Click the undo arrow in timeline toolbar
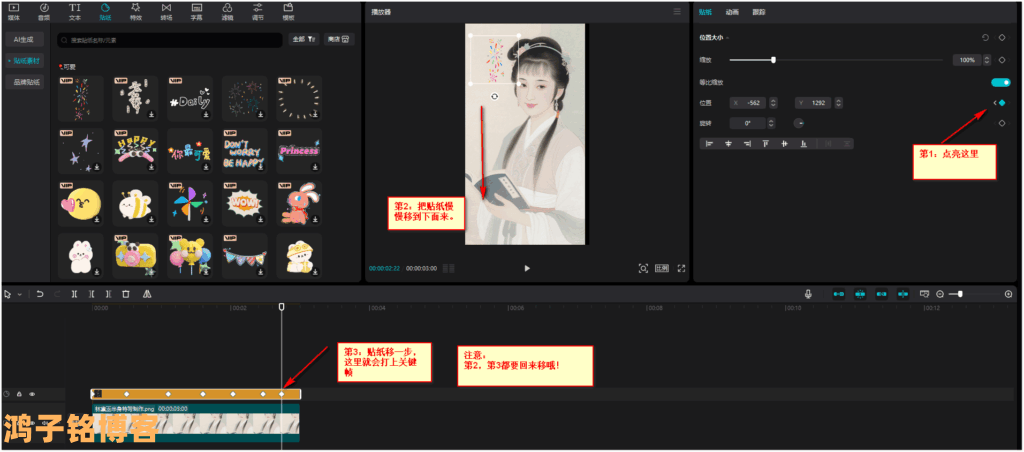This screenshot has width=1024, height=452. tap(40, 294)
